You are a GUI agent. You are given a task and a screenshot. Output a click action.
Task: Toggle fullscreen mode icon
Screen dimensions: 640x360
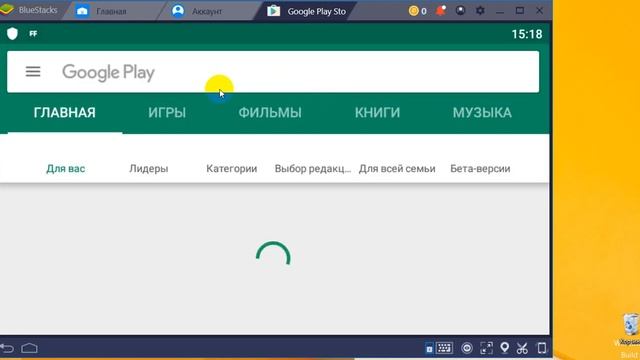tap(487, 348)
